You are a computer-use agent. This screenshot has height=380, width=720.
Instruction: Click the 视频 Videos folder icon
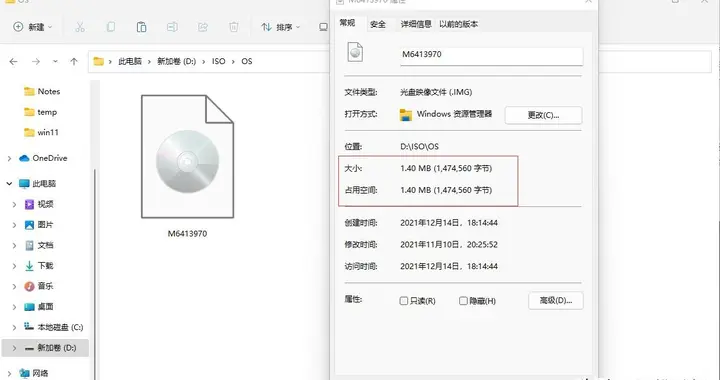tap(29, 204)
